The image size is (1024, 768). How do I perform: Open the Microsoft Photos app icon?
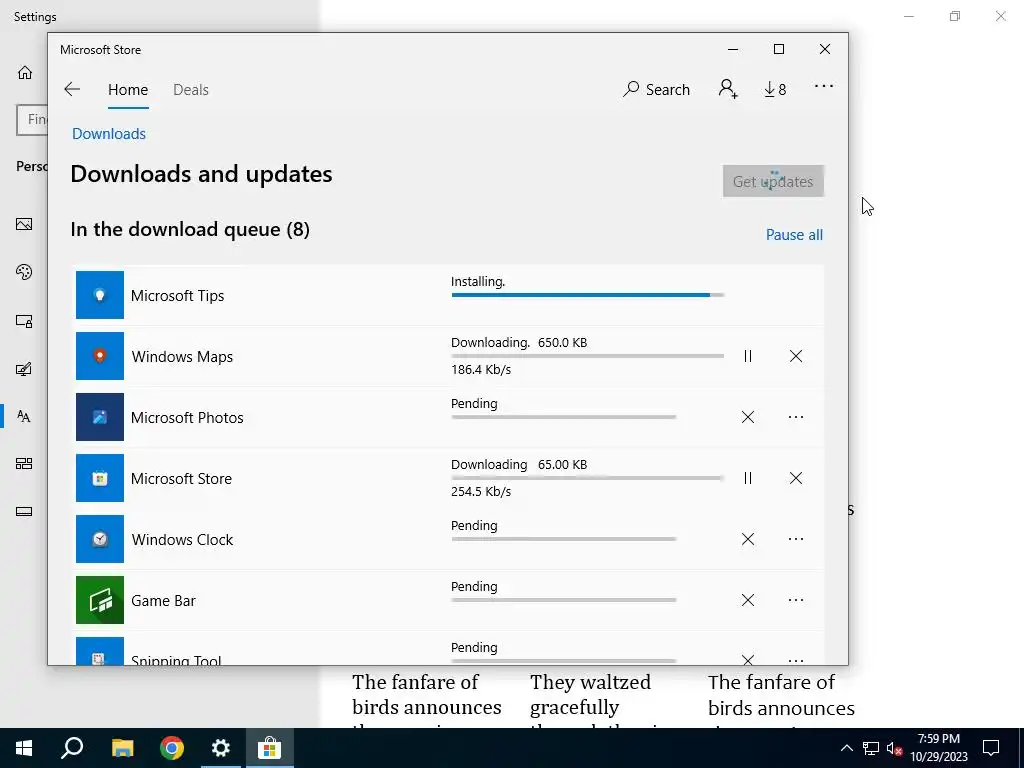pyautogui.click(x=100, y=417)
